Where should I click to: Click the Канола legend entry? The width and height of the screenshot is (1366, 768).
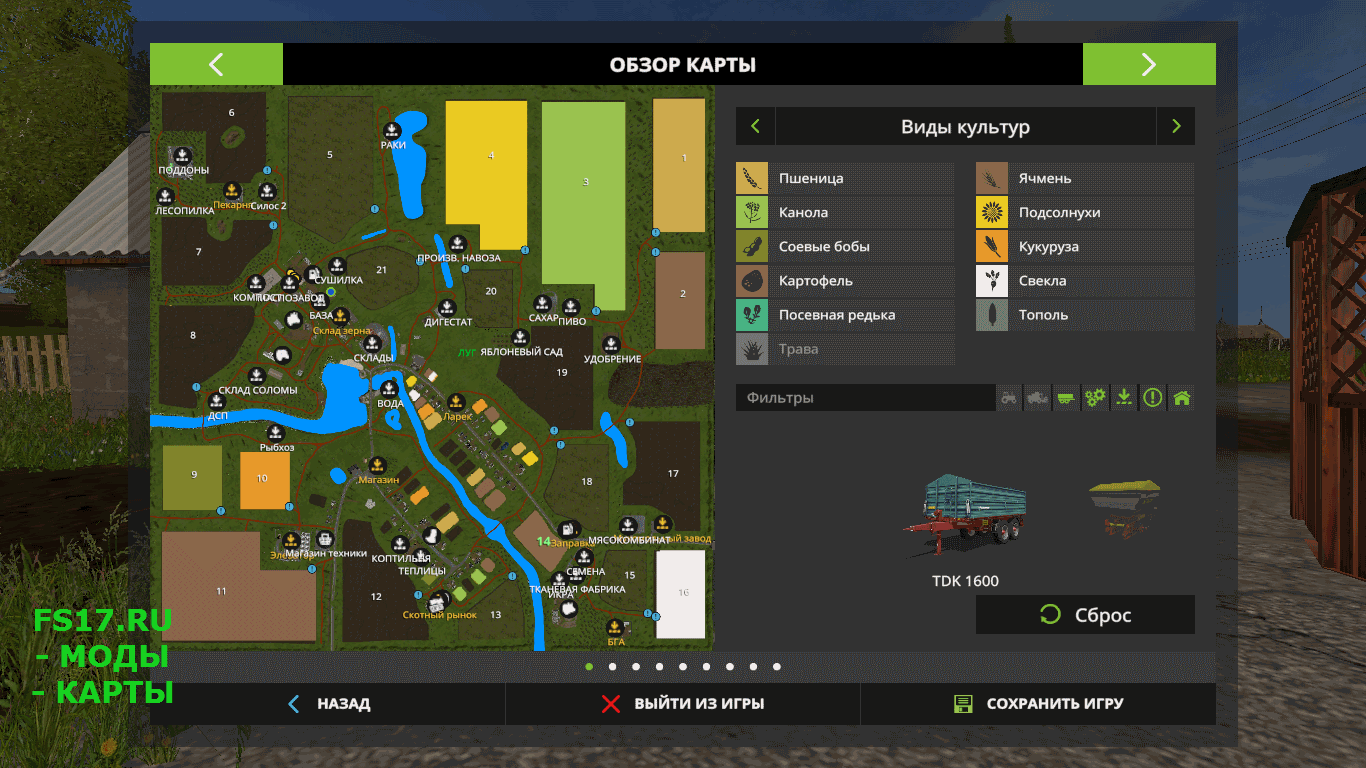(845, 213)
